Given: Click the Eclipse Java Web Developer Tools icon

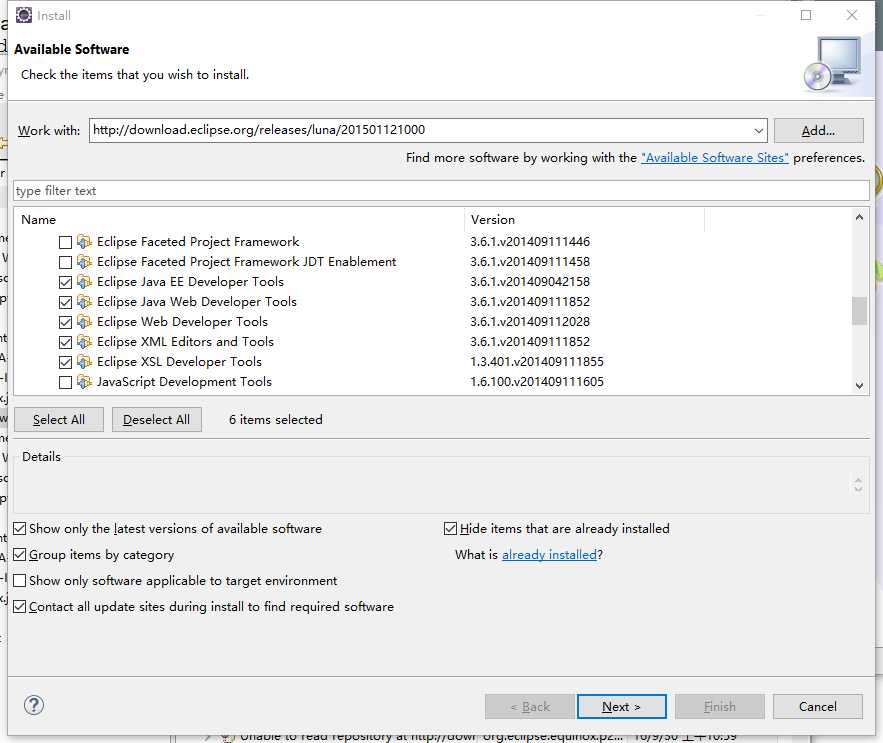Looking at the screenshot, I should pos(84,302).
